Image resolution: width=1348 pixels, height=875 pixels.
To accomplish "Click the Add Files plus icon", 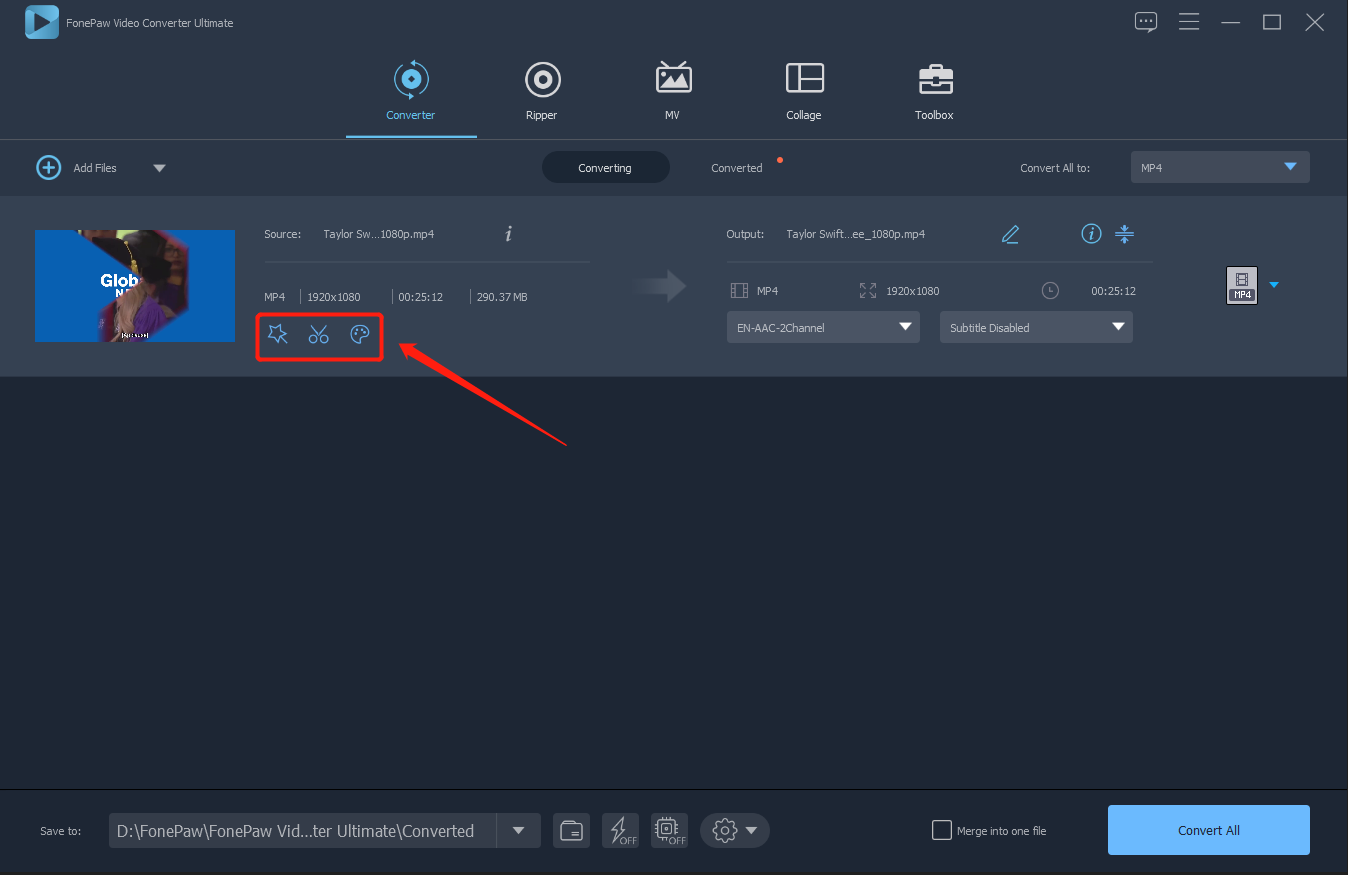I will tap(49, 167).
